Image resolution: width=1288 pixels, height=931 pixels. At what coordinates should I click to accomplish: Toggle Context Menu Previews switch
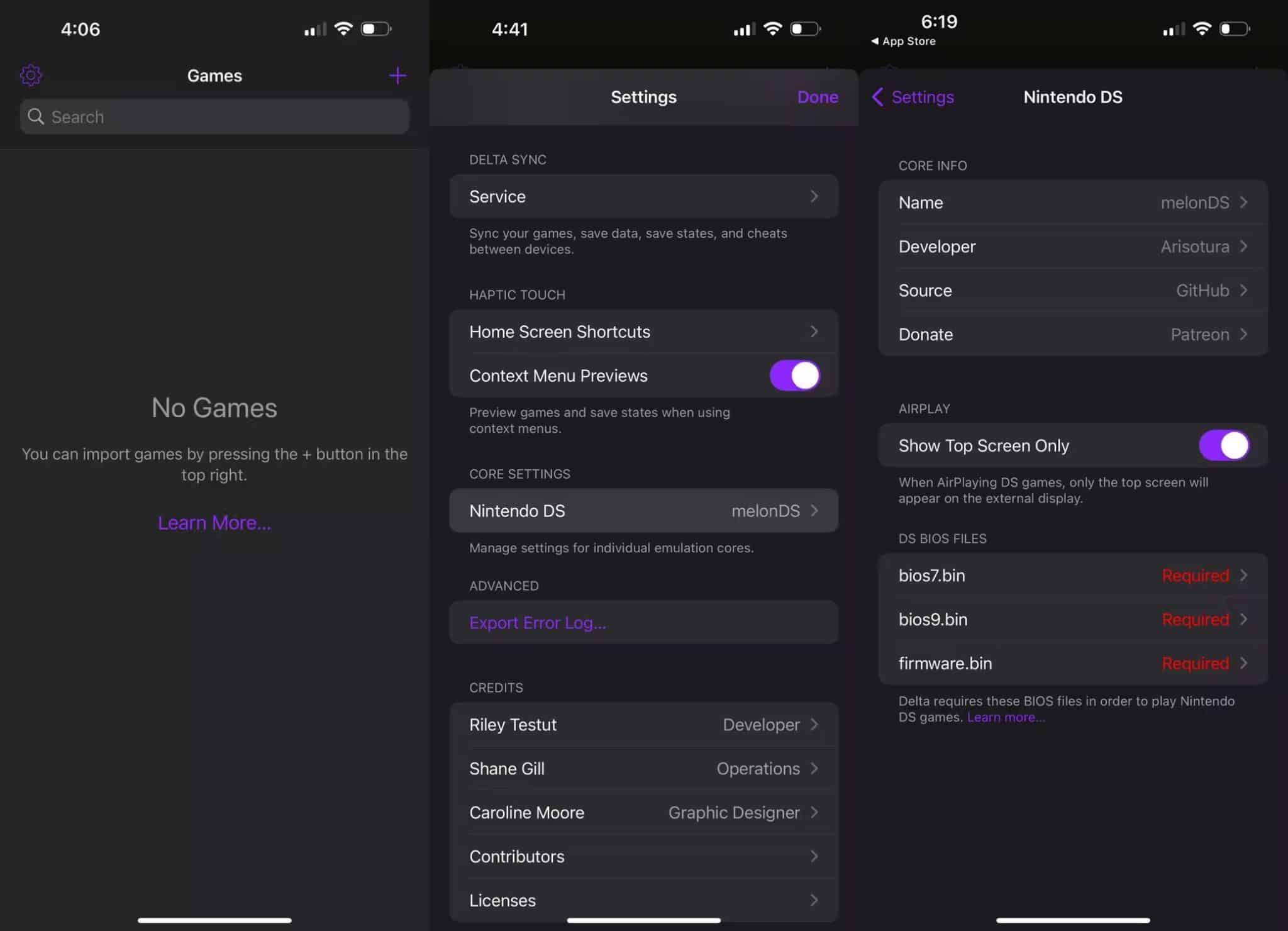click(x=794, y=376)
